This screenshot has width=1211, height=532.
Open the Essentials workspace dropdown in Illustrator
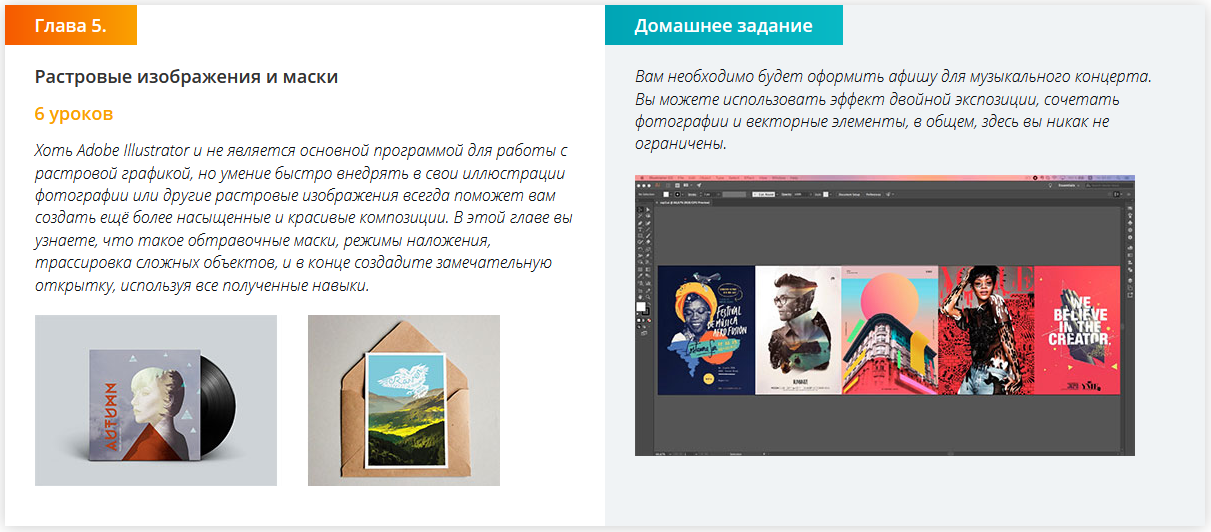(x=1069, y=185)
